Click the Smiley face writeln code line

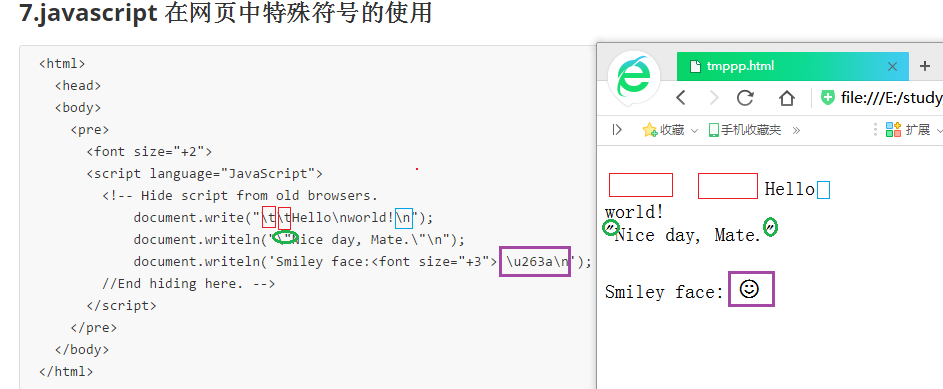pyautogui.click(x=363, y=262)
